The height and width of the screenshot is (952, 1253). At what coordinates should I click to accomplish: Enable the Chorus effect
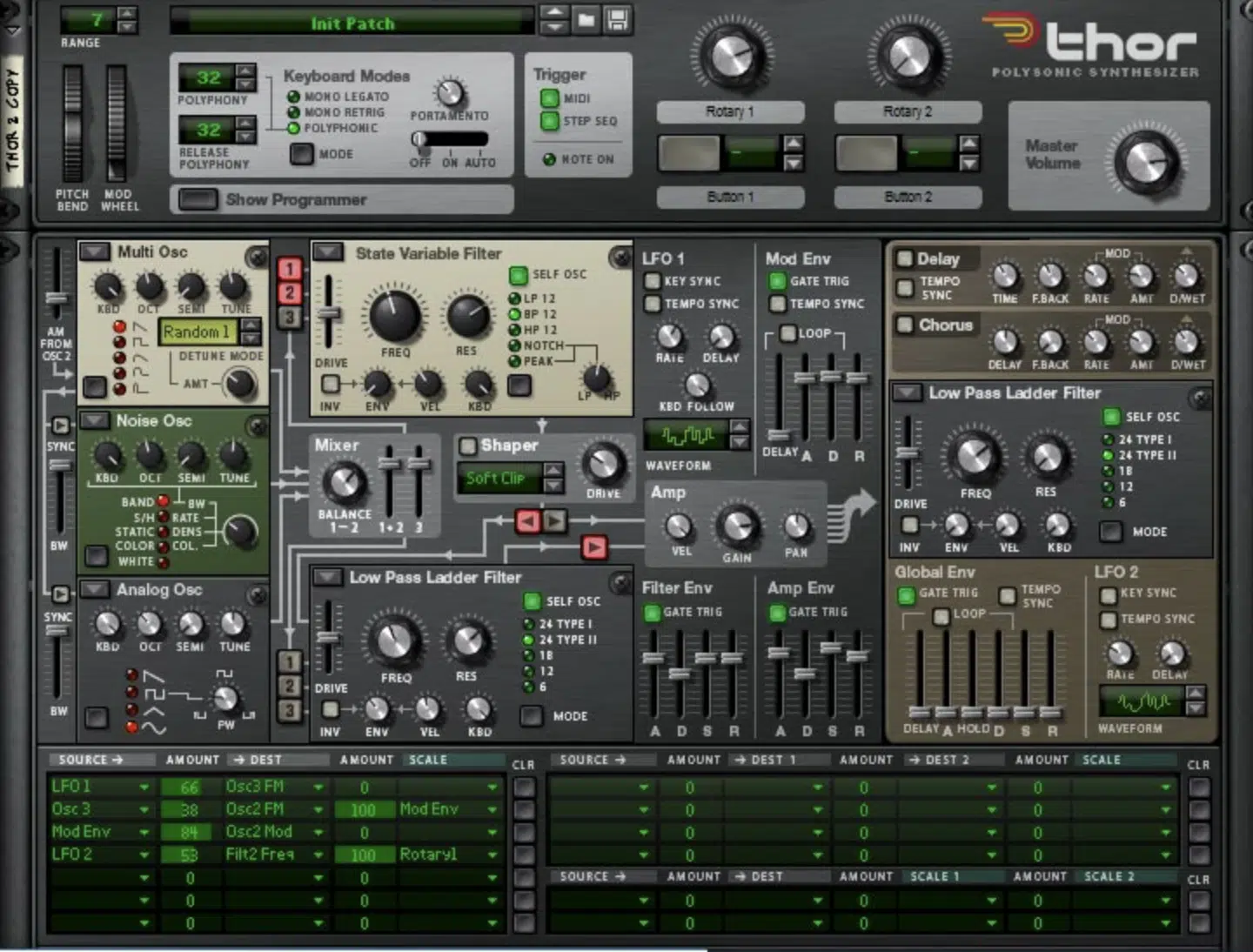[x=905, y=325]
